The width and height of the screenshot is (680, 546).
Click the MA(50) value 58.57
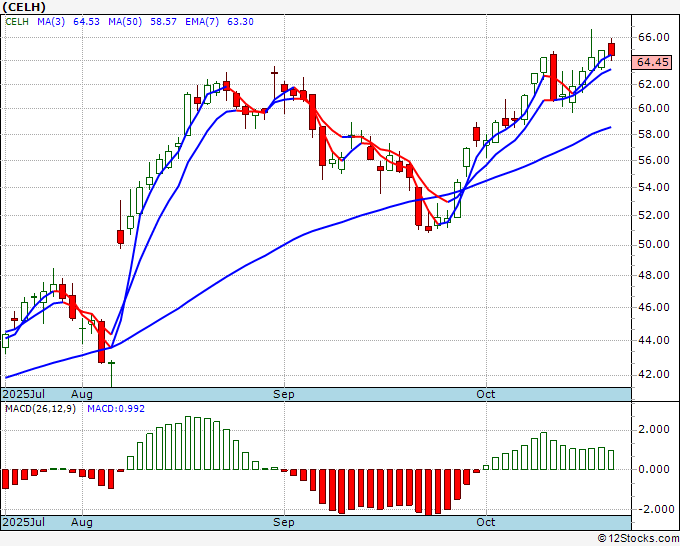tap(163, 22)
